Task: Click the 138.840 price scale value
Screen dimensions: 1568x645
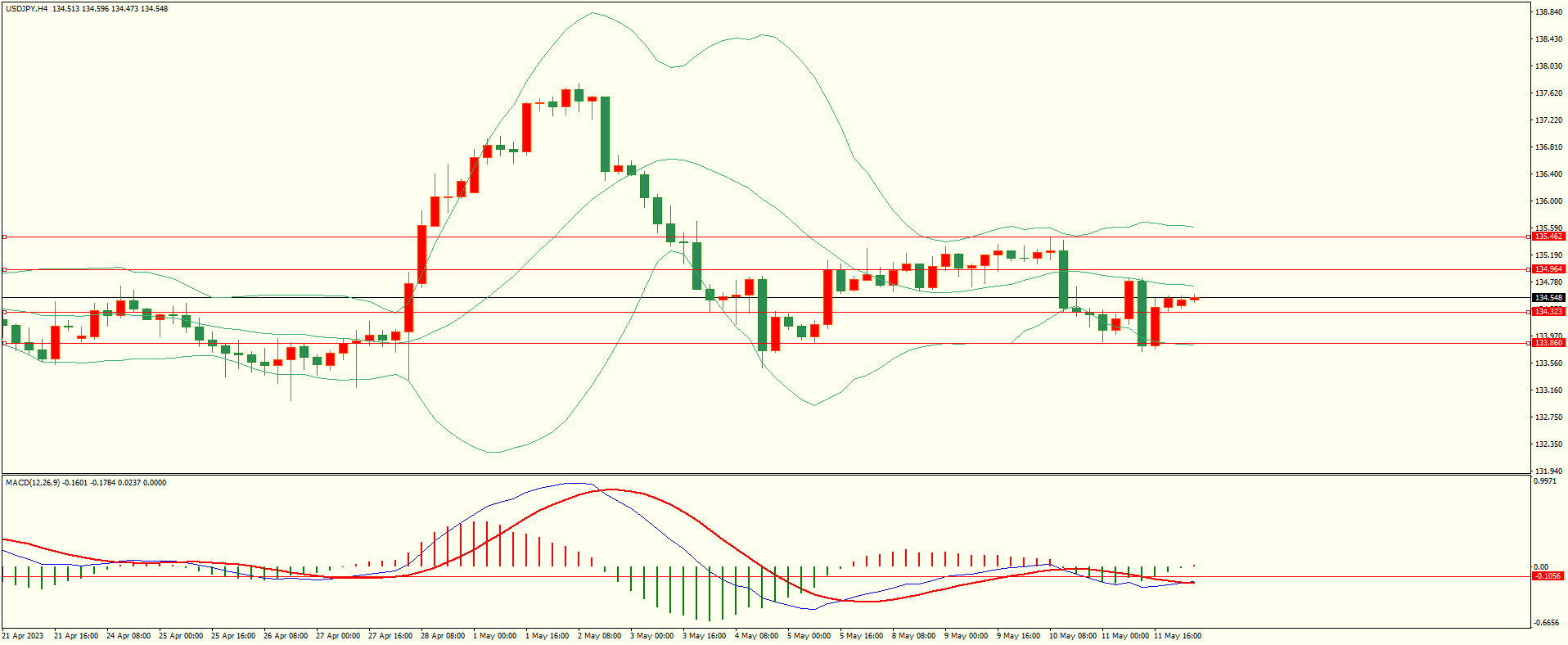Action: pyautogui.click(x=1548, y=12)
